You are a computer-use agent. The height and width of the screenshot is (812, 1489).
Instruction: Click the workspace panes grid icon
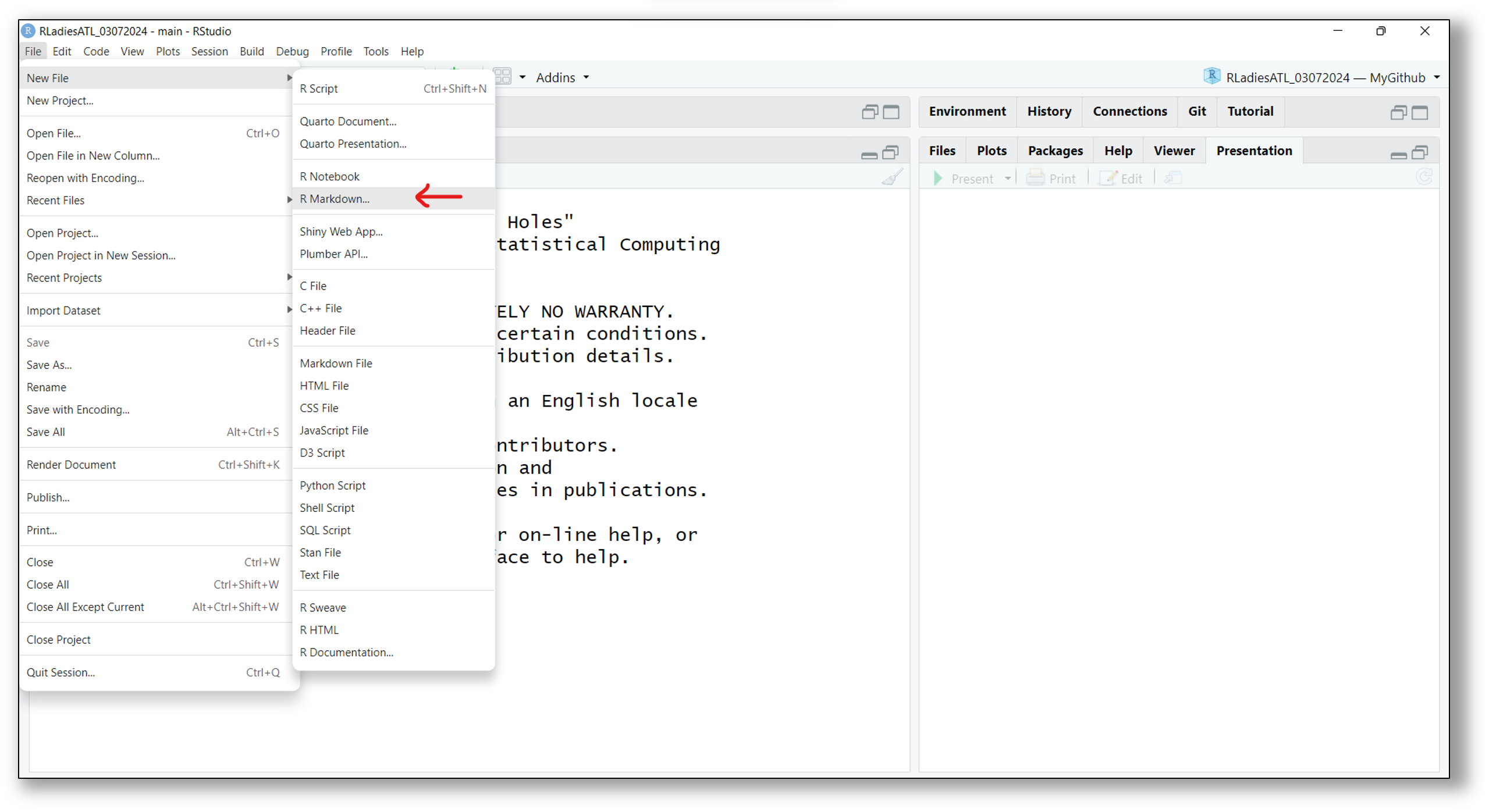[x=502, y=77]
